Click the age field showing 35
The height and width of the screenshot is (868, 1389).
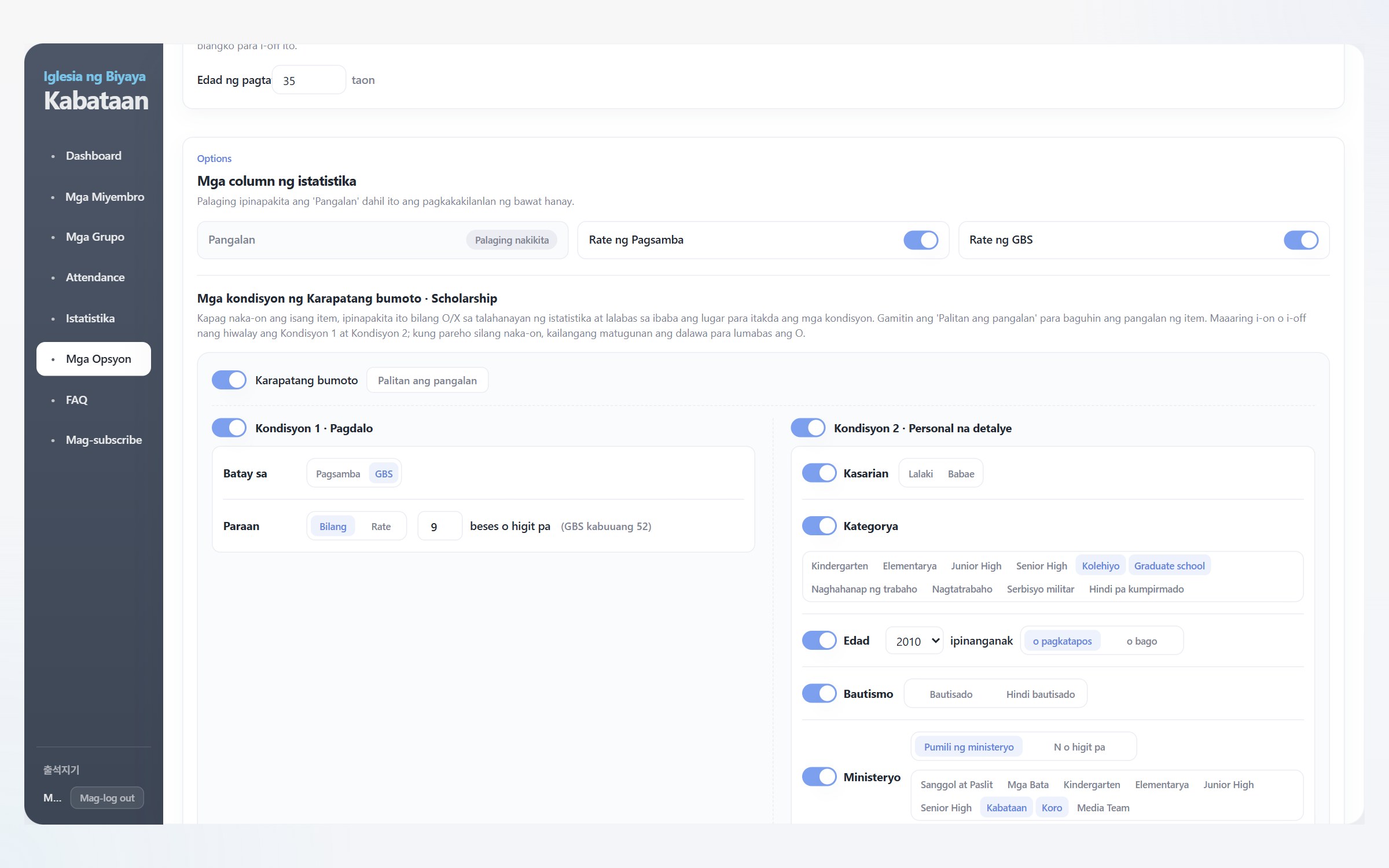[309, 80]
